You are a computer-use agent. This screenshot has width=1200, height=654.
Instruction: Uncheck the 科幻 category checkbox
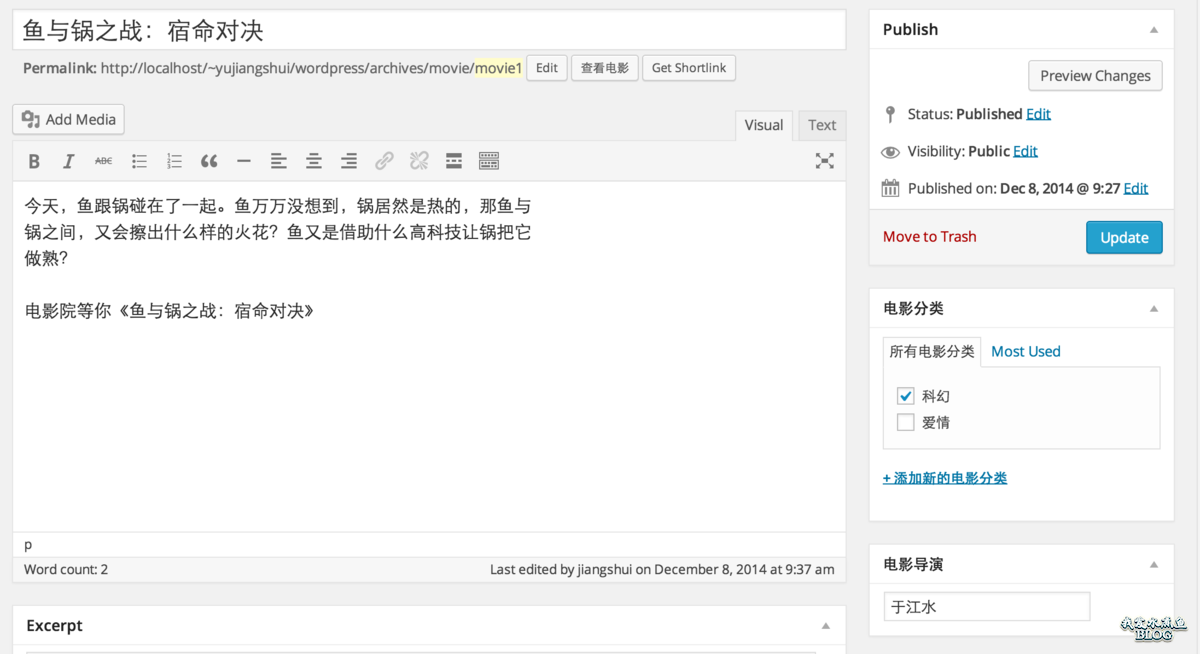[x=906, y=396]
